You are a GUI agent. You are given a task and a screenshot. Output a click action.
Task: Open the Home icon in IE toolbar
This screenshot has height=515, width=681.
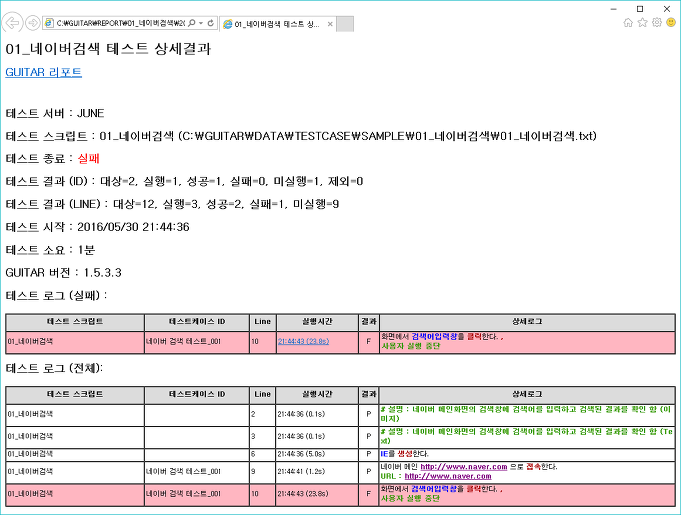coord(628,23)
